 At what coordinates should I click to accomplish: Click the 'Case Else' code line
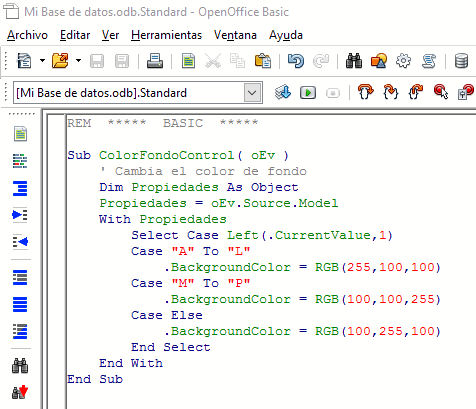(167, 315)
